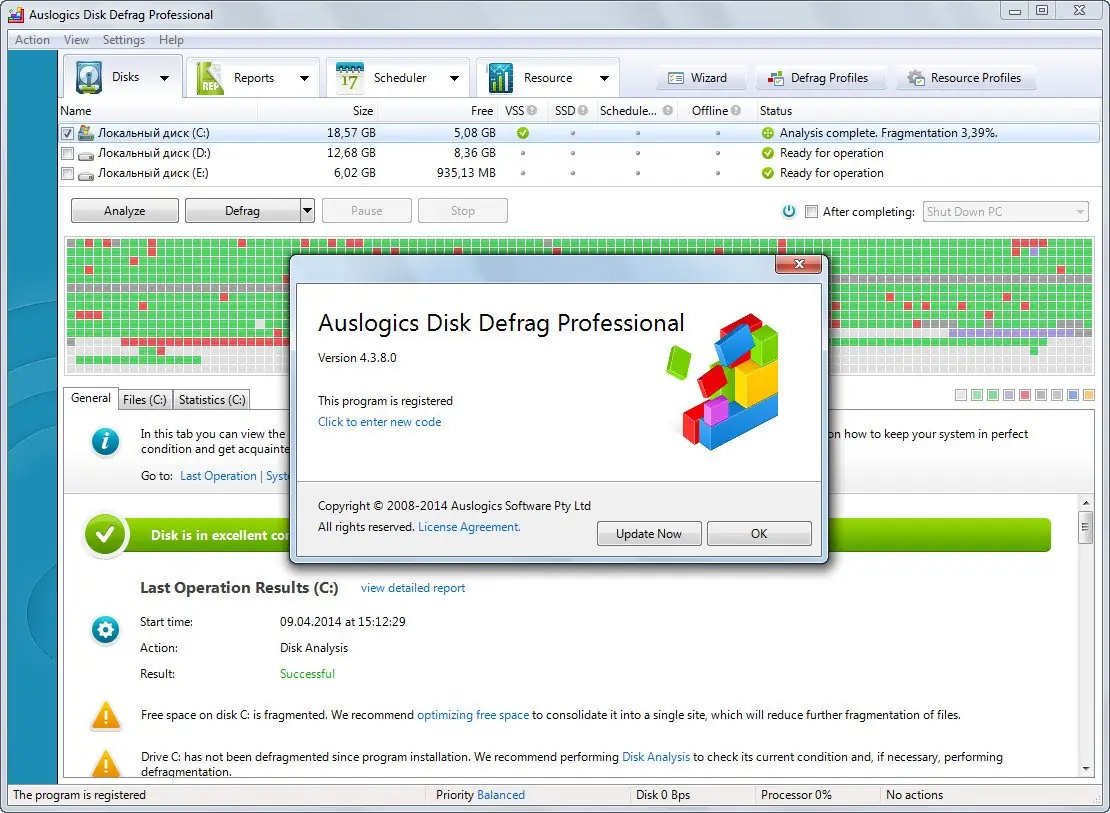
Task: Click the red legend color swatch
Action: [x=1025, y=395]
